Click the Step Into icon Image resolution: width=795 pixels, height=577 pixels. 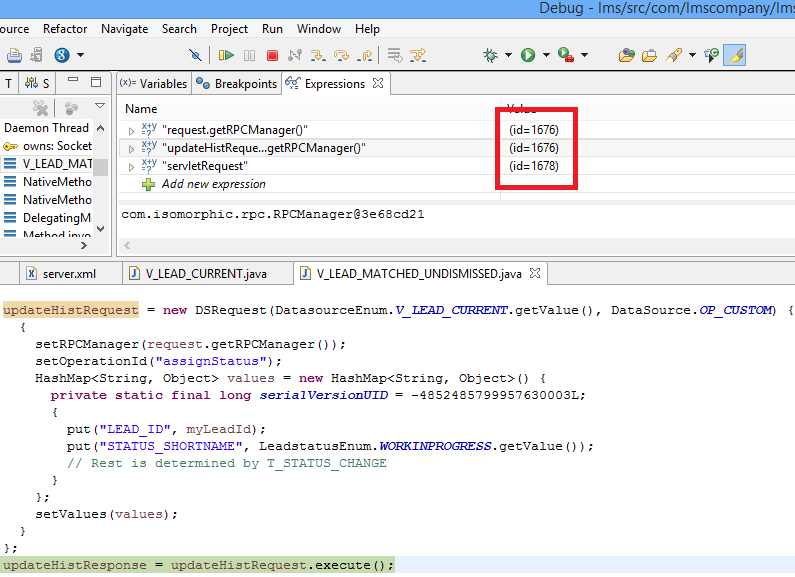(x=320, y=55)
